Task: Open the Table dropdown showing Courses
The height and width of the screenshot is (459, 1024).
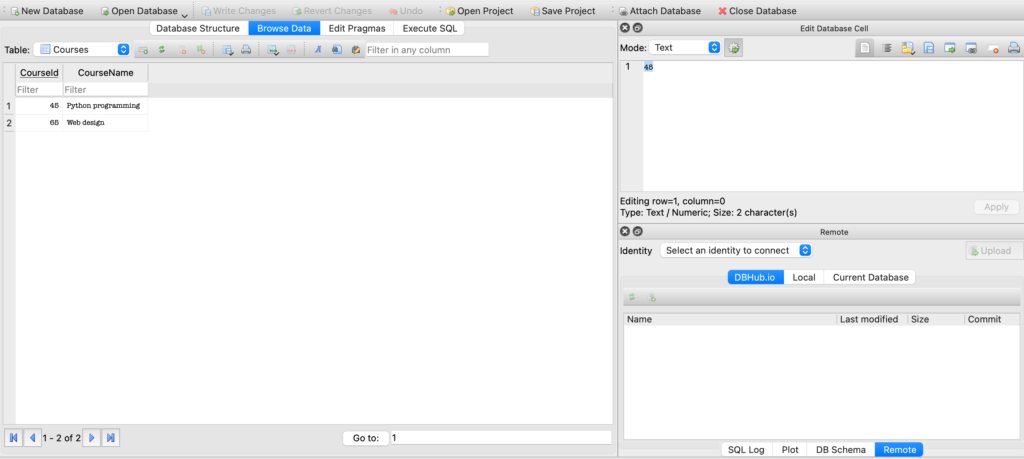Action: coord(82,49)
